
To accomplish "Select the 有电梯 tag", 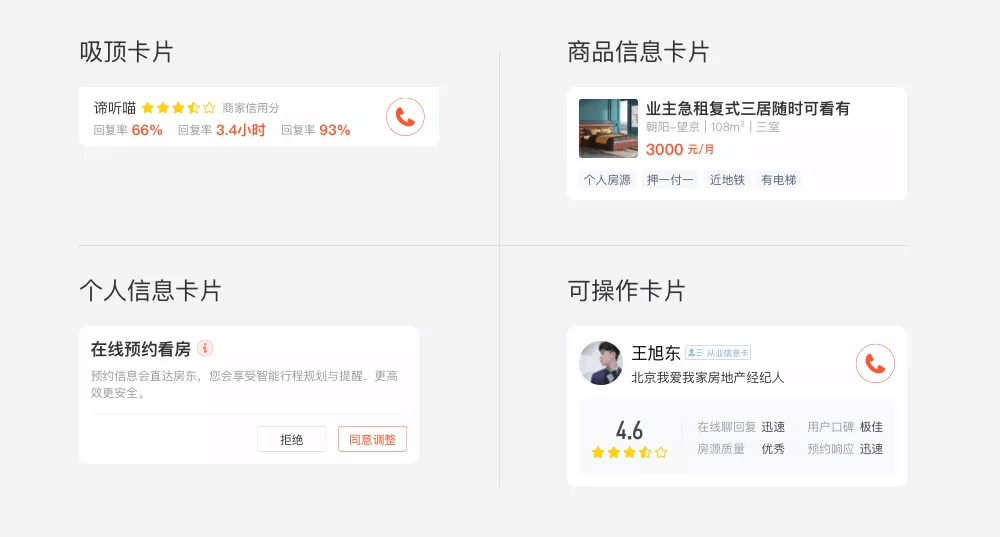I will (779, 180).
